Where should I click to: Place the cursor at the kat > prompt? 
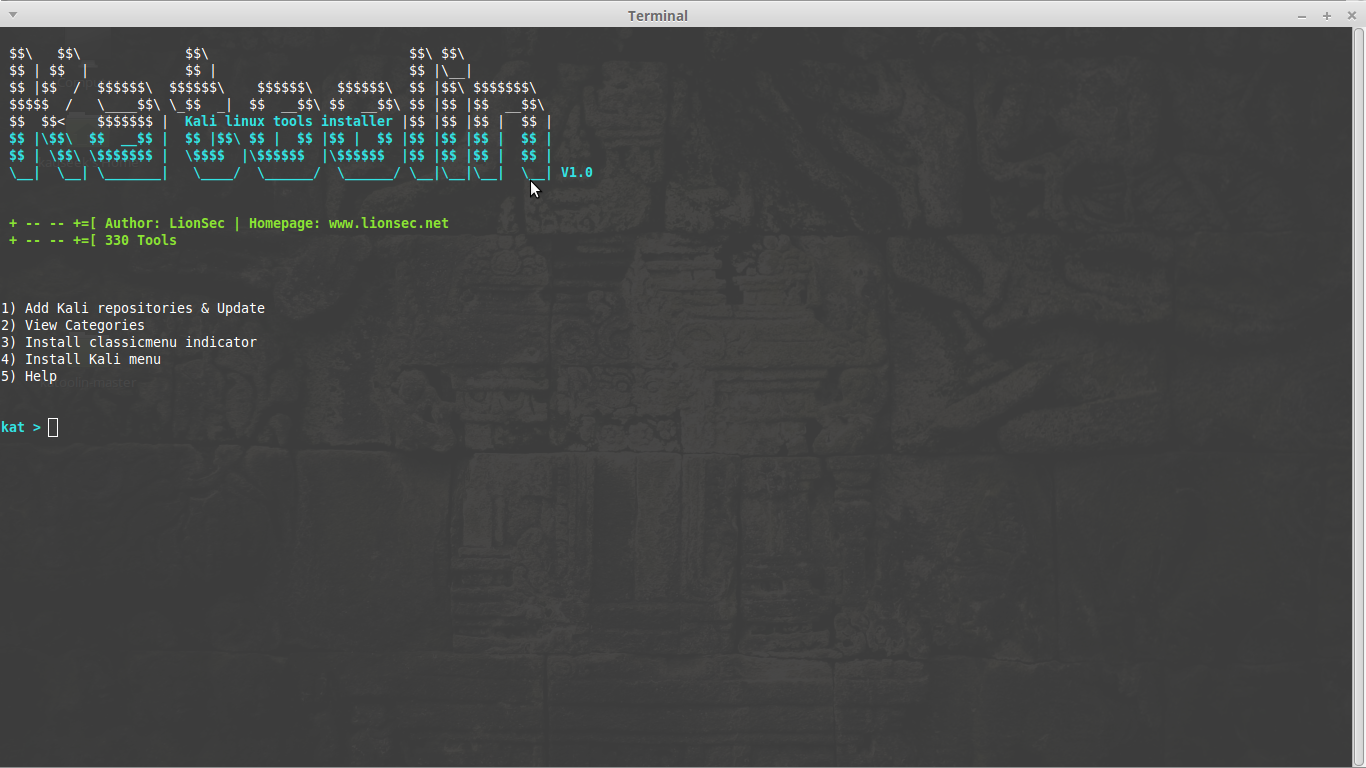[x=20, y=427]
